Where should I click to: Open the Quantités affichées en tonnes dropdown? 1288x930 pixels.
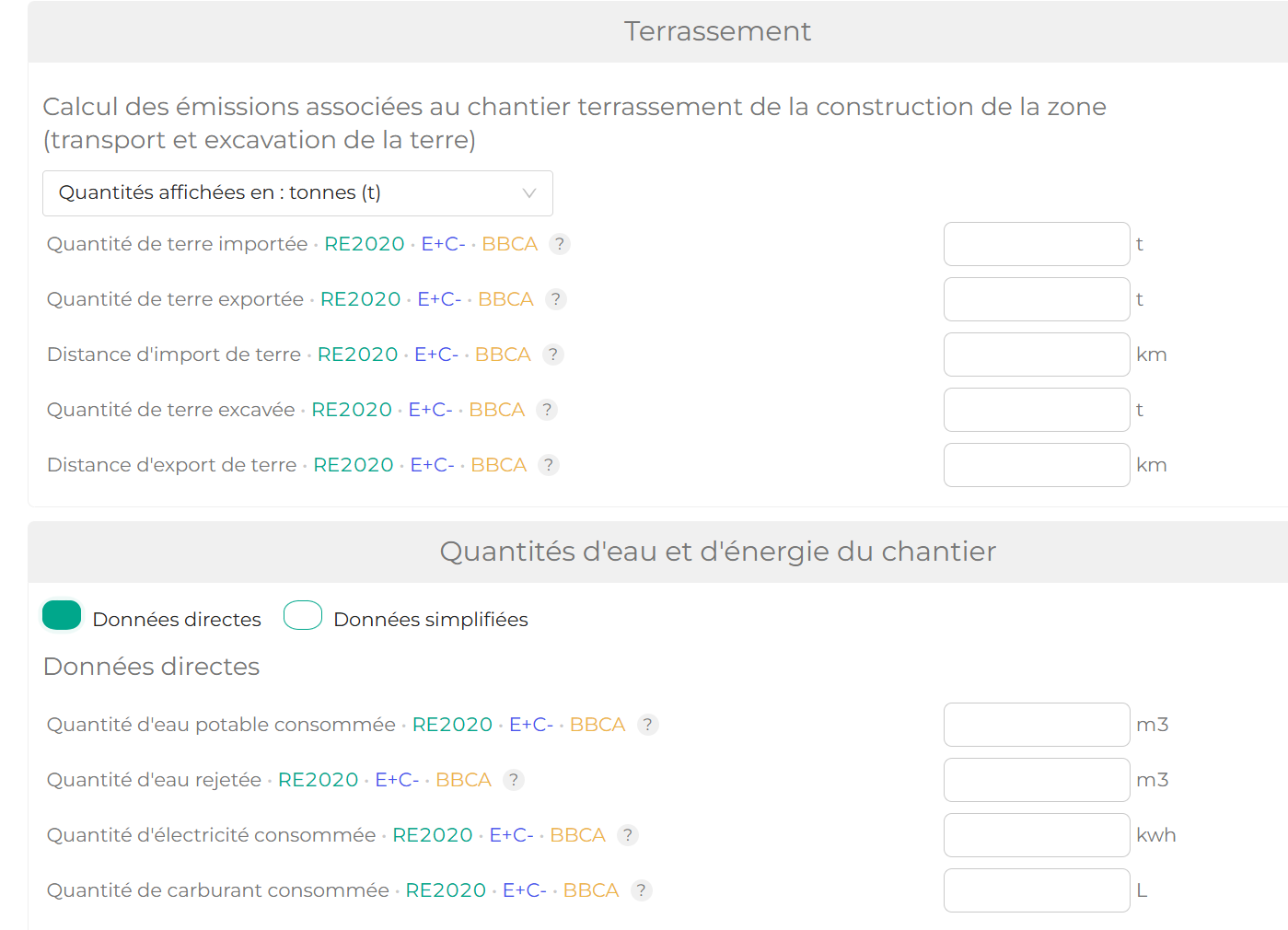(x=297, y=193)
